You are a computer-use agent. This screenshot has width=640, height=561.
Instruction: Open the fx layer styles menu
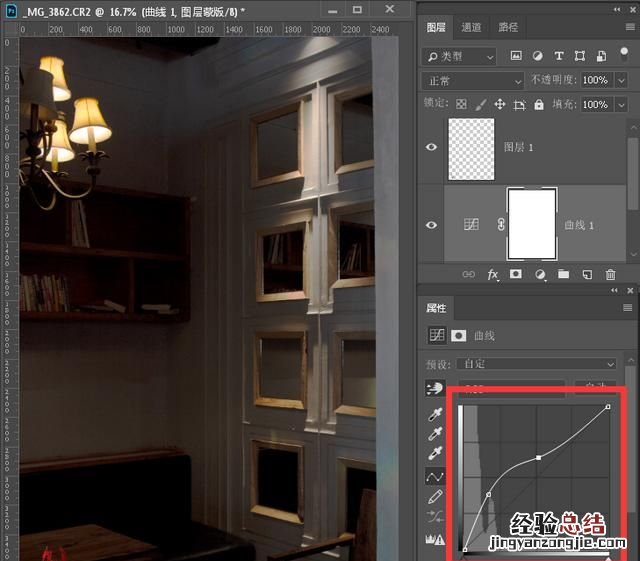492,274
